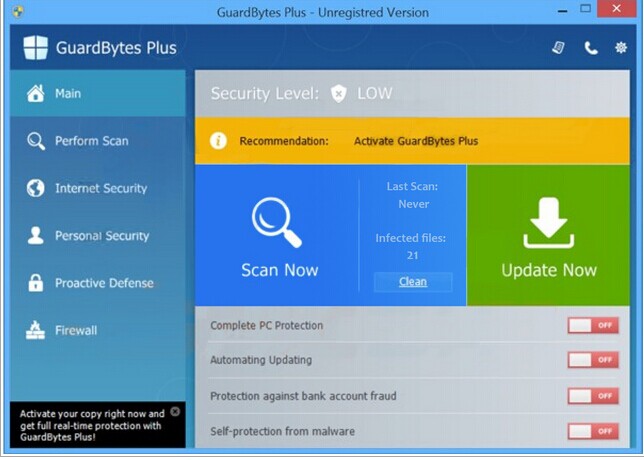The image size is (644, 460).
Task: Click the firewall bricks icon
Action: (36, 330)
